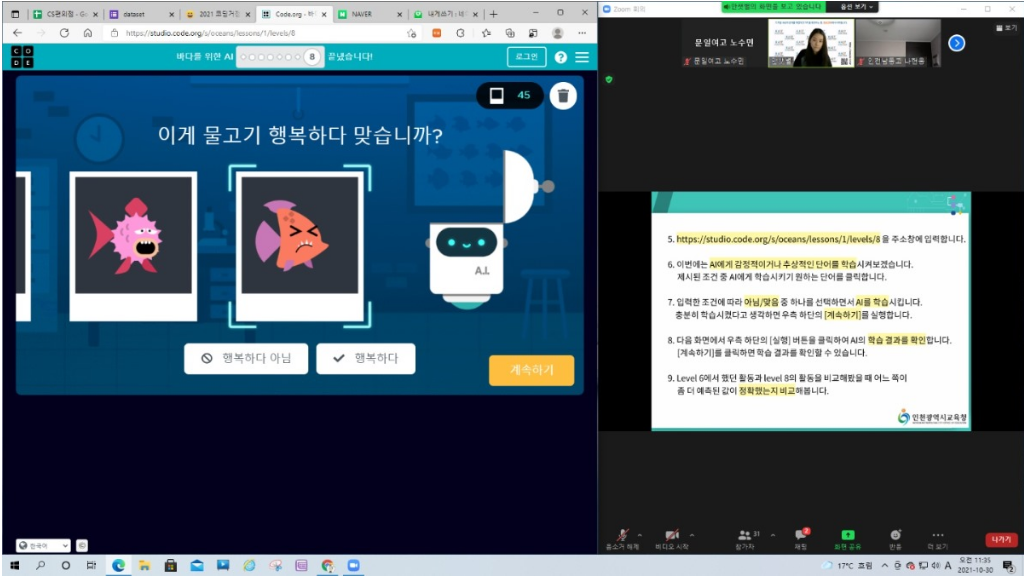Select the pink pufferfish photo card

133,247
